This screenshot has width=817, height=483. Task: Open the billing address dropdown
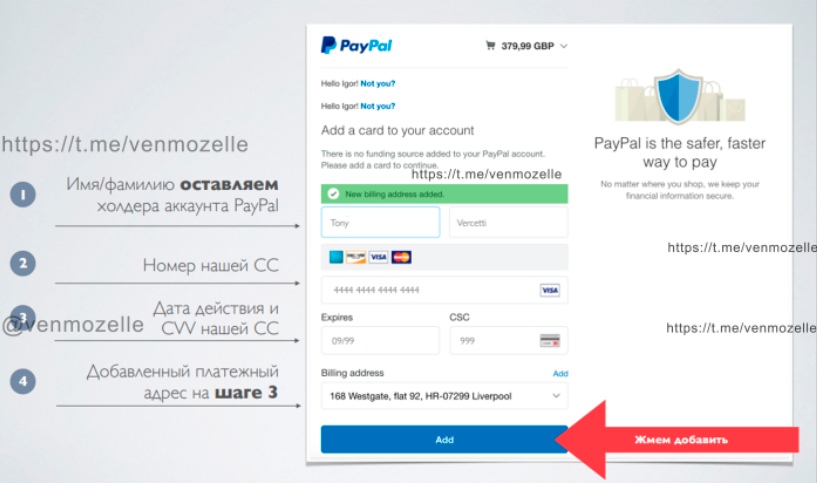[444, 396]
